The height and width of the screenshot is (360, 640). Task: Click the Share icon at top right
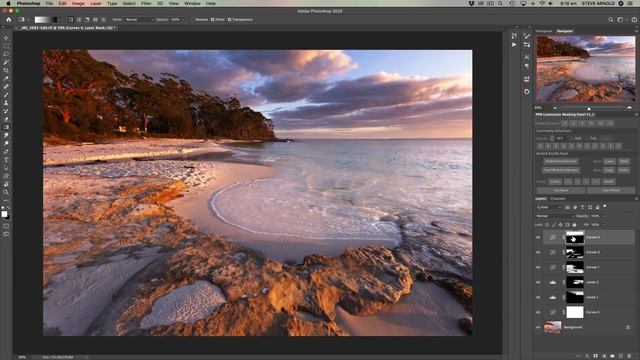click(x=634, y=19)
